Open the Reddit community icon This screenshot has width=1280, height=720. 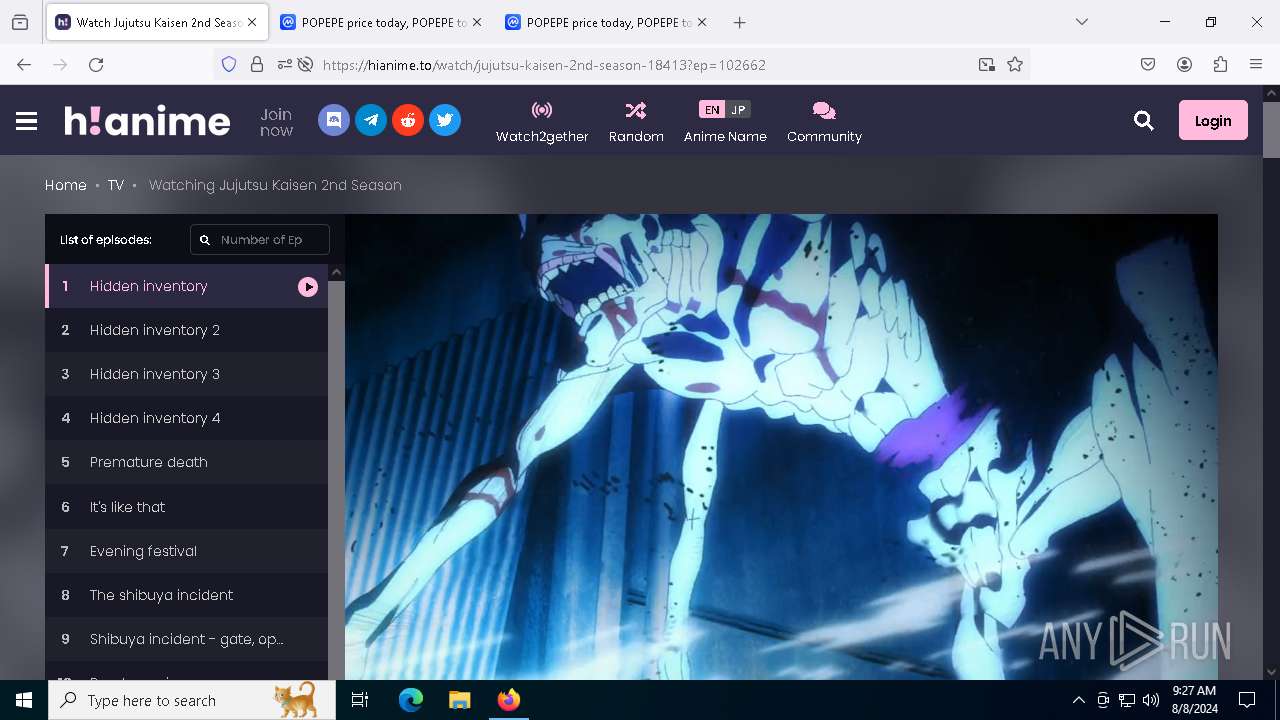pos(408,120)
